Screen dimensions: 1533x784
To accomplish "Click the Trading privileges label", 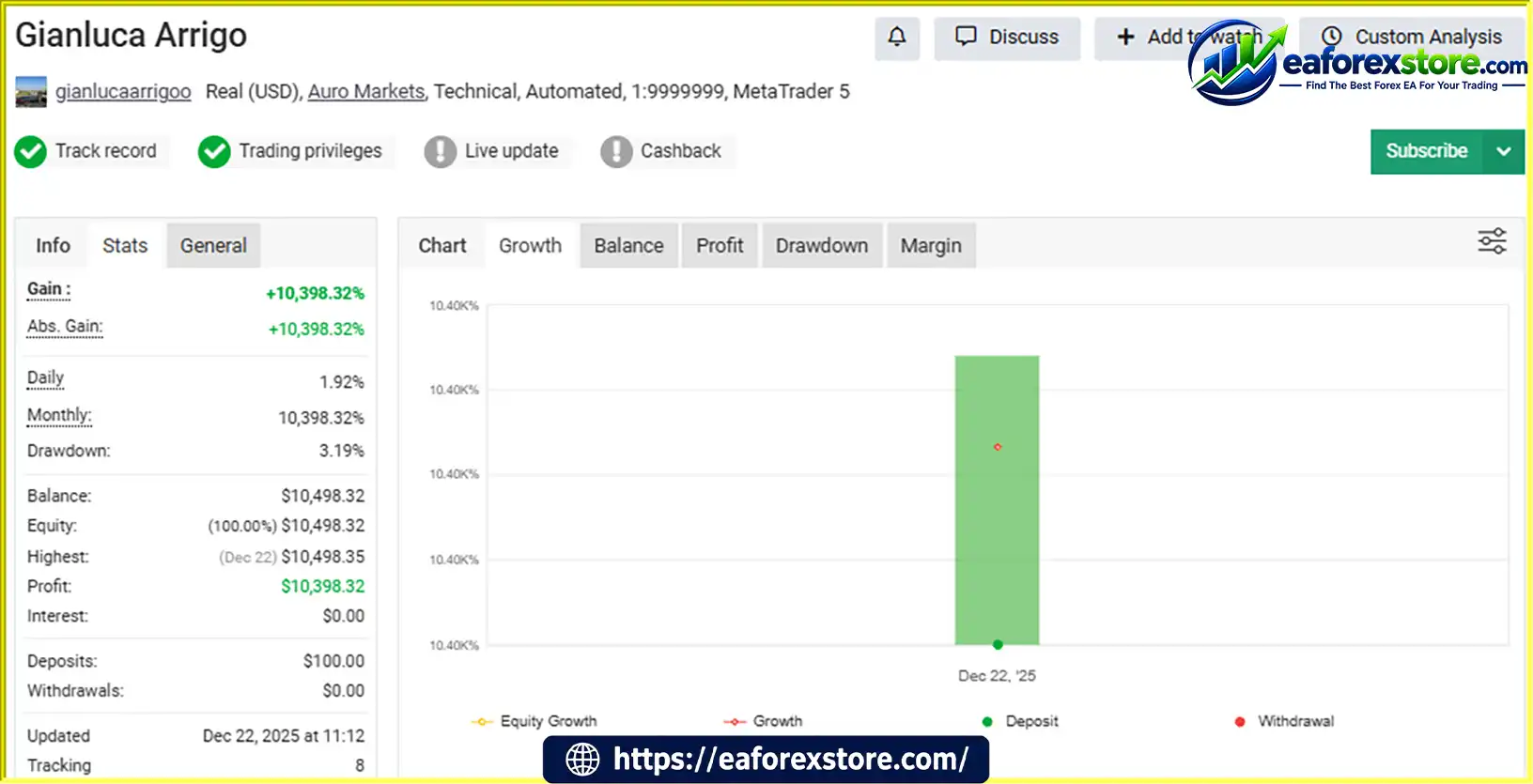I will tap(311, 151).
